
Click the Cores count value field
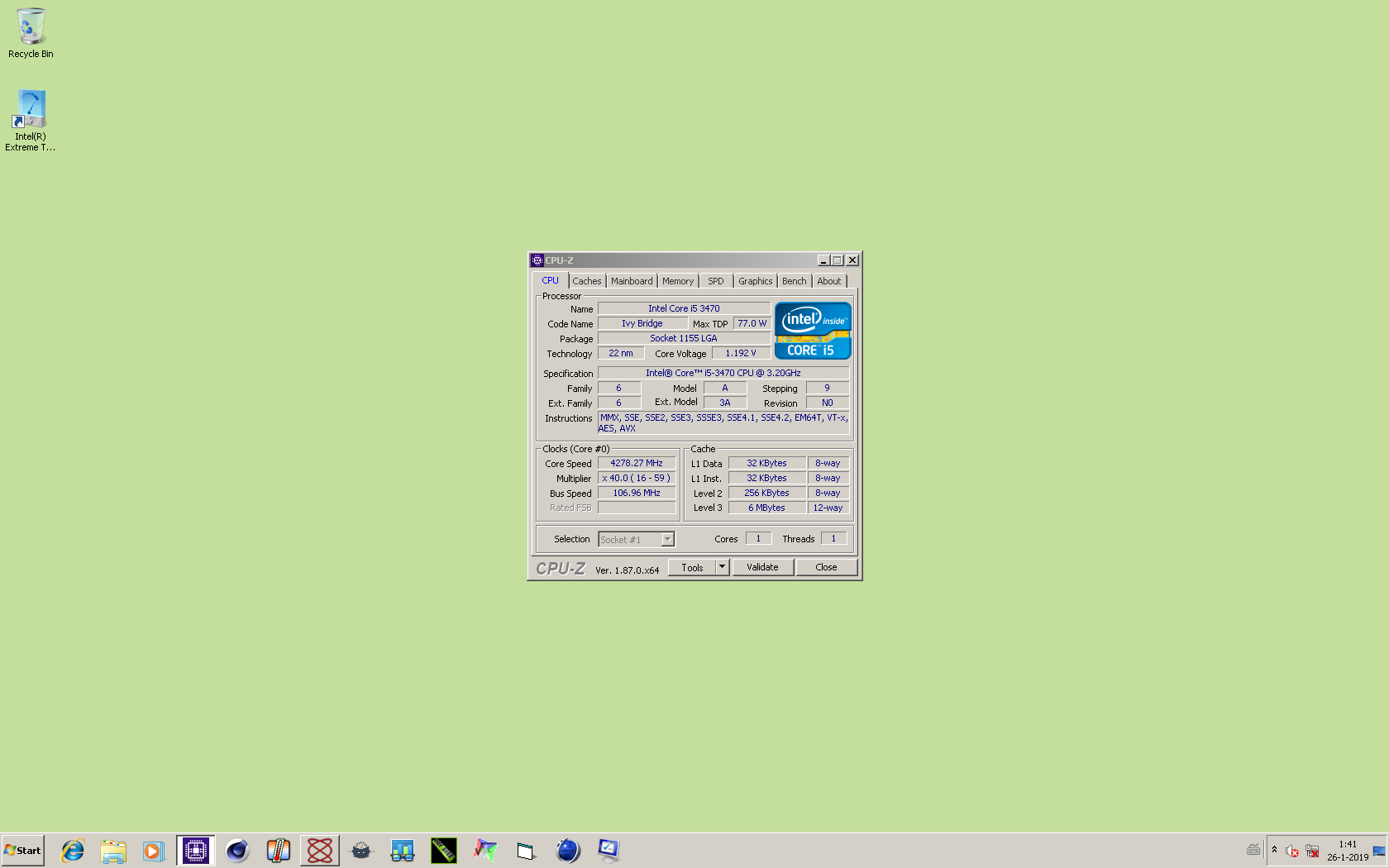click(758, 538)
